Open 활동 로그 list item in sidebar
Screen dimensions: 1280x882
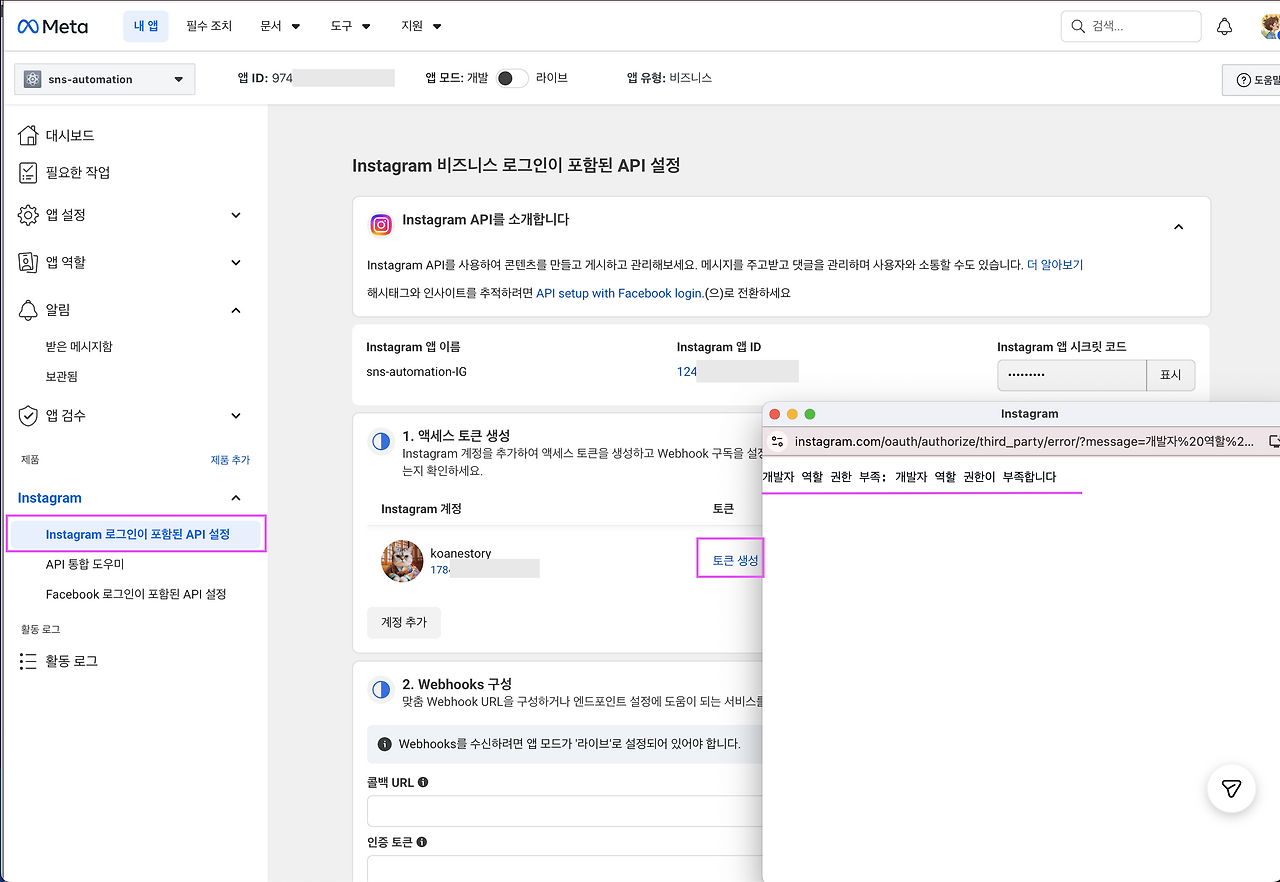[59, 661]
